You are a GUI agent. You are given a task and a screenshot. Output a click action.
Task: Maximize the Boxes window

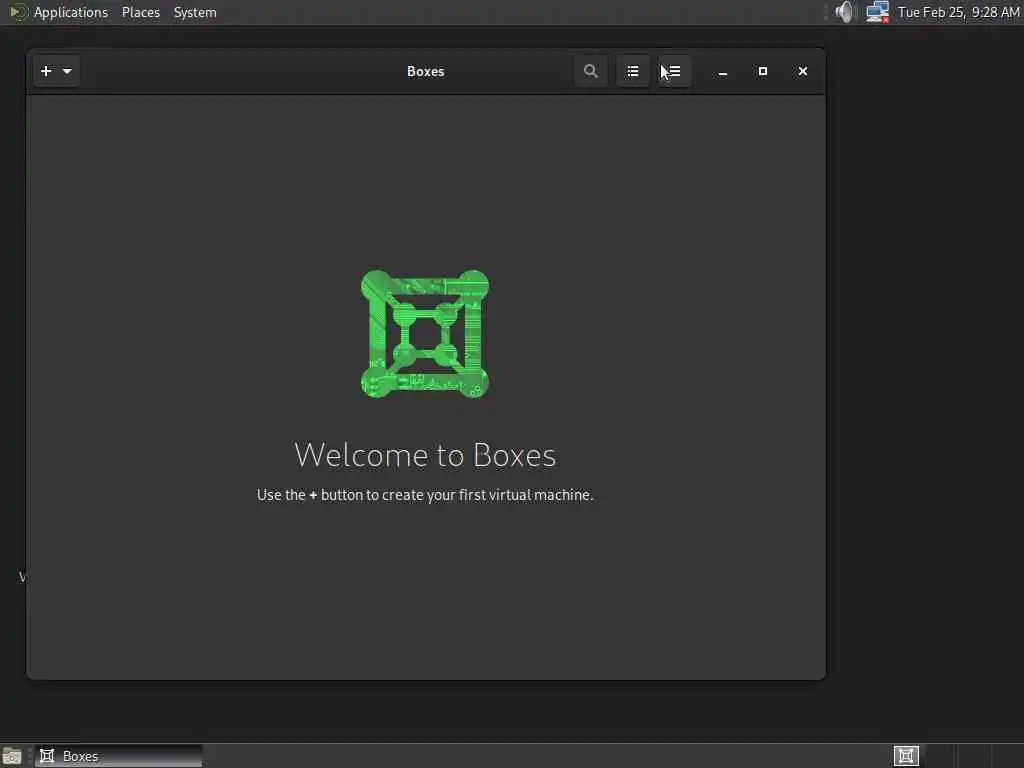(x=762, y=71)
